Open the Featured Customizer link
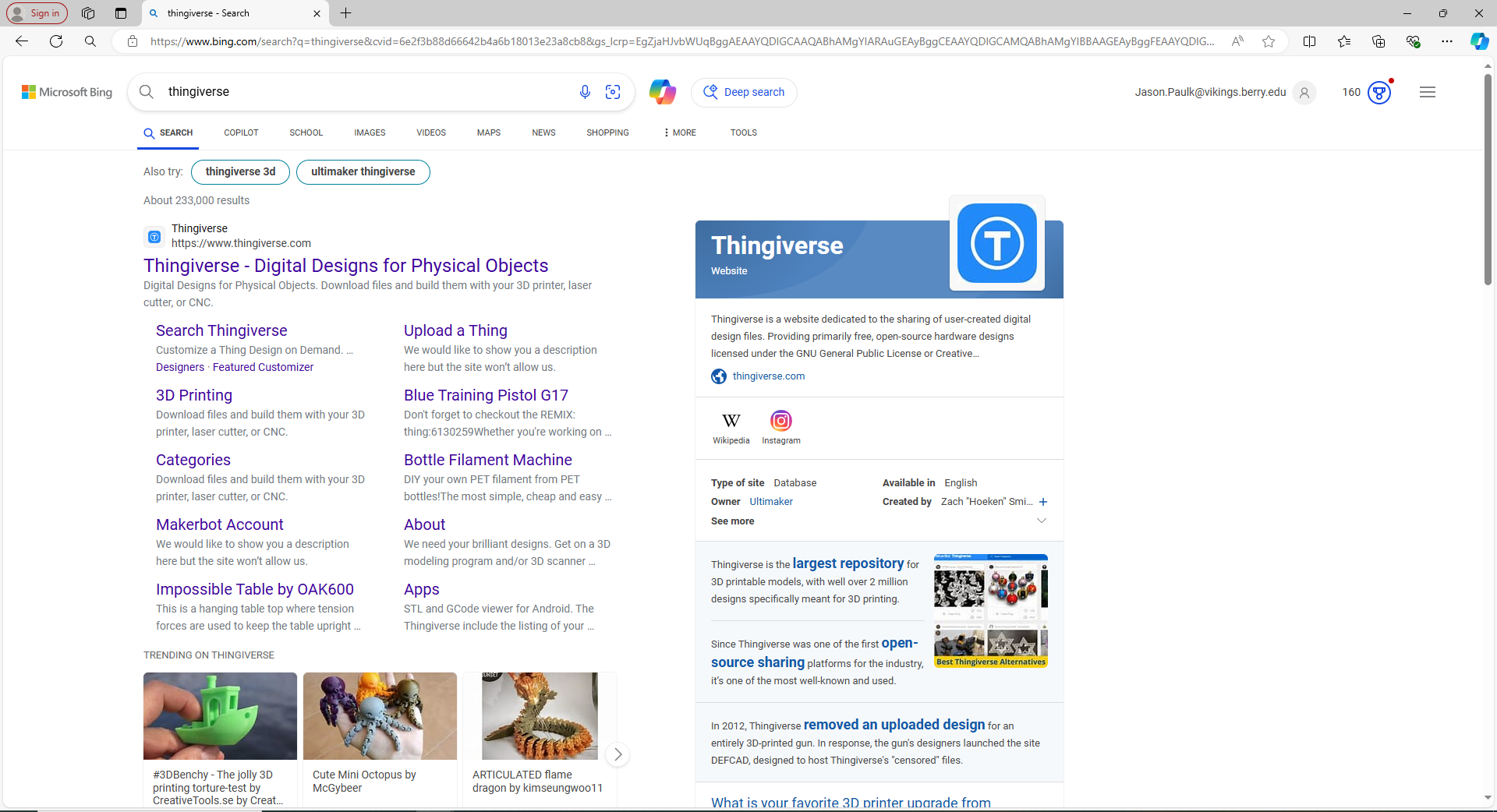Screen dimensions: 1497x812 tap(263, 367)
